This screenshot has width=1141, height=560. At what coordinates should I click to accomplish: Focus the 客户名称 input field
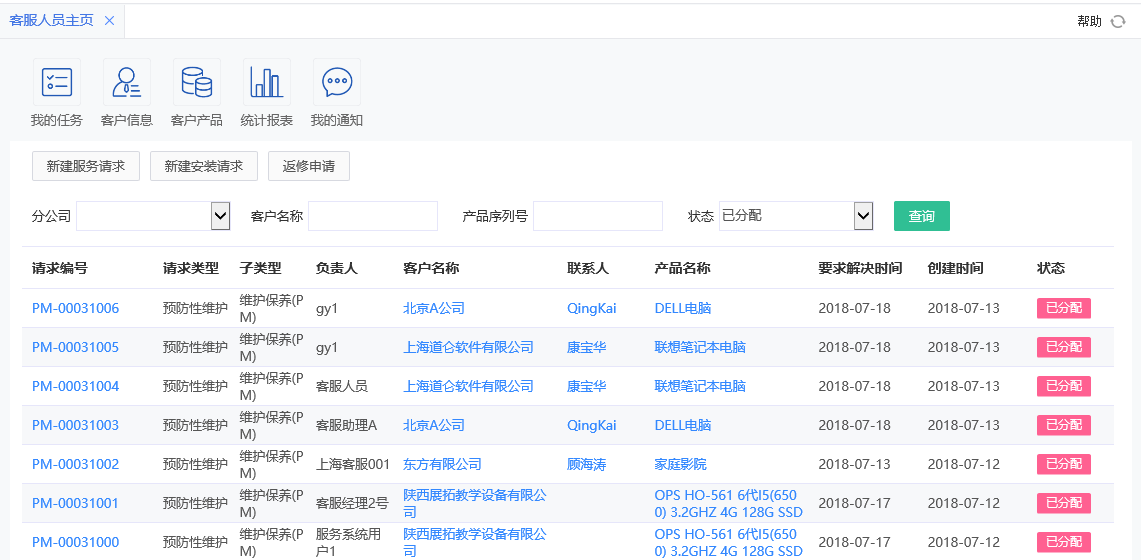click(373, 216)
